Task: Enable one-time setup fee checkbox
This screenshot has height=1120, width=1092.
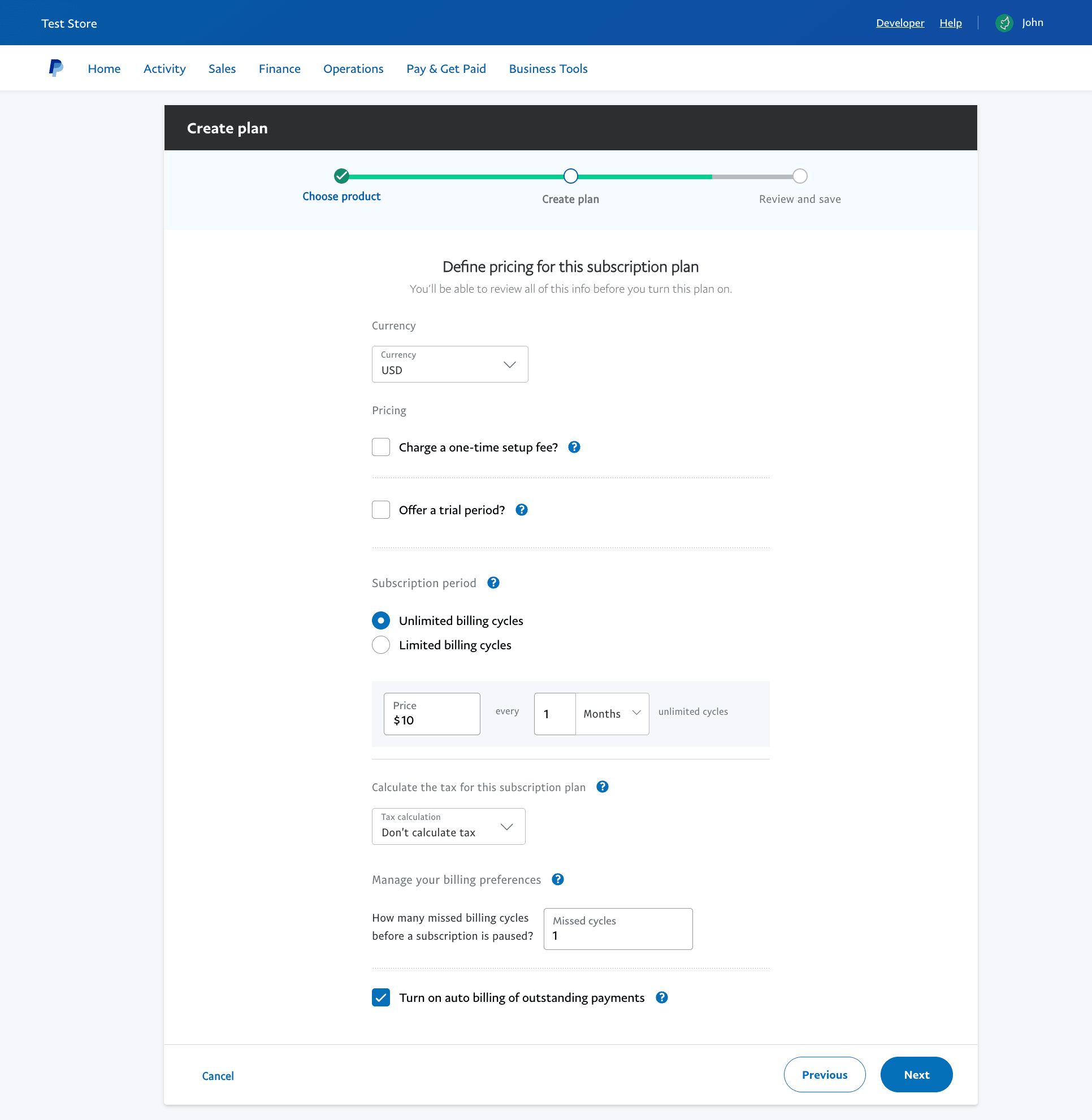Action: (381, 447)
